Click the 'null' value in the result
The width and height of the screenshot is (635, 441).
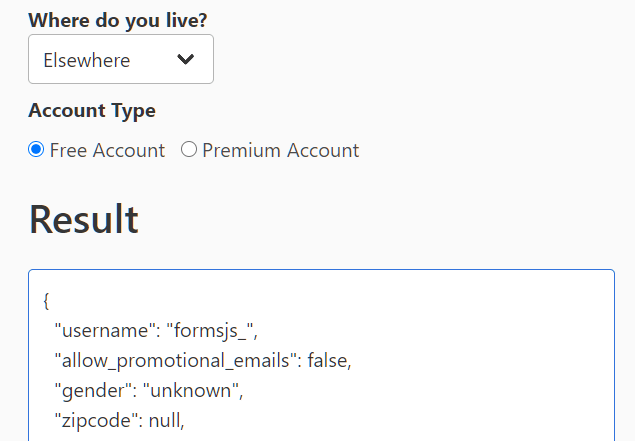[166, 421]
